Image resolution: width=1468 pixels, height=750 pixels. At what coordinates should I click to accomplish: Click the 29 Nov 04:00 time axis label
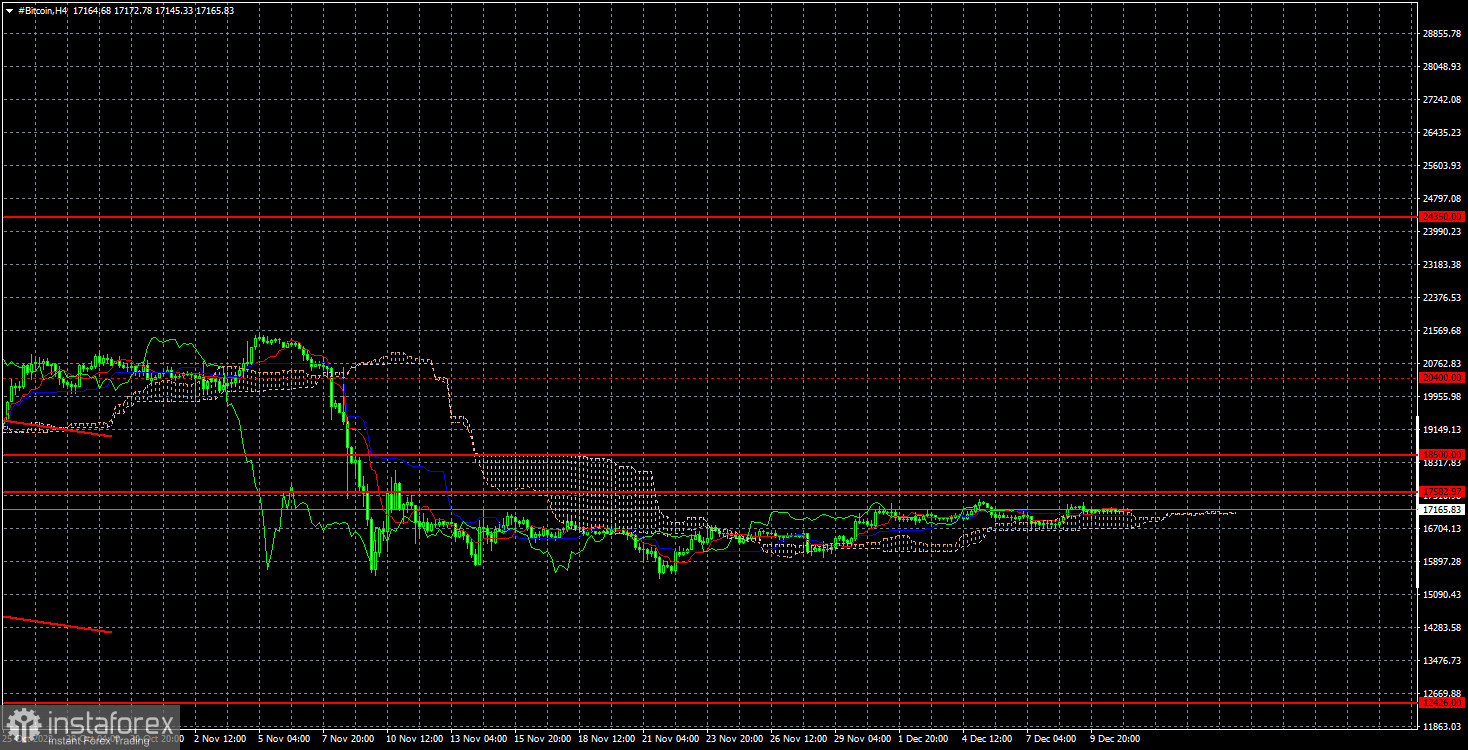coord(862,739)
